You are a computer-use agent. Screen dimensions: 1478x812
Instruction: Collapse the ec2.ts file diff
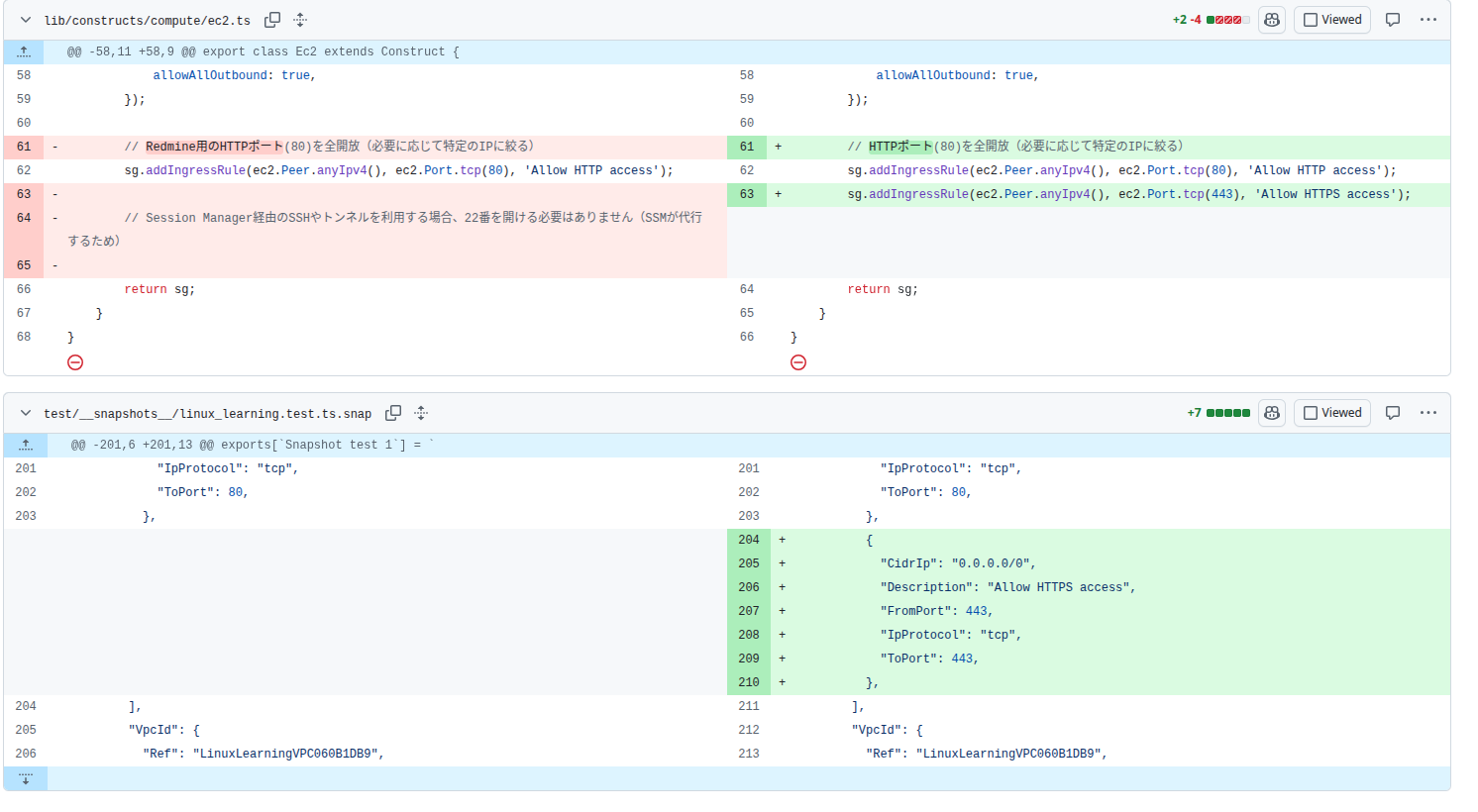click(26, 20)
